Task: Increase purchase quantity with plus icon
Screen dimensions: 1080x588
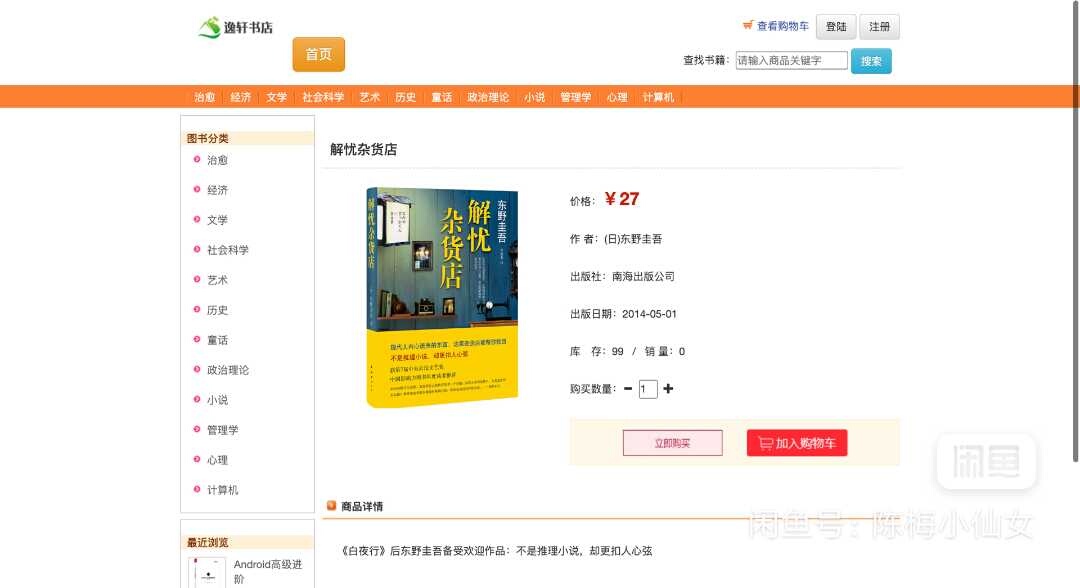Action: (x=668, y=389)
